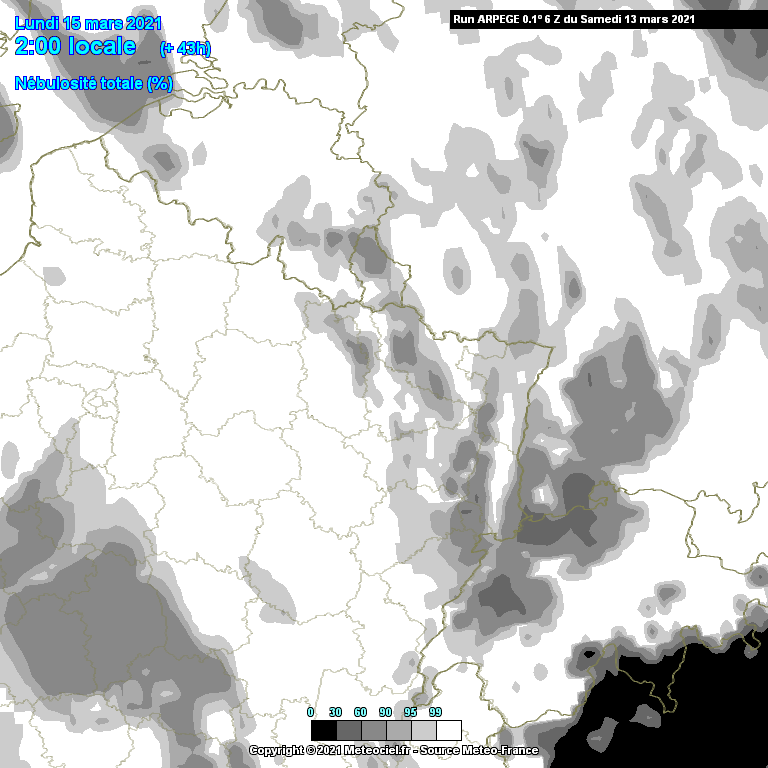Click the Meteociel.fr copyright text

(x=330, y=750)
